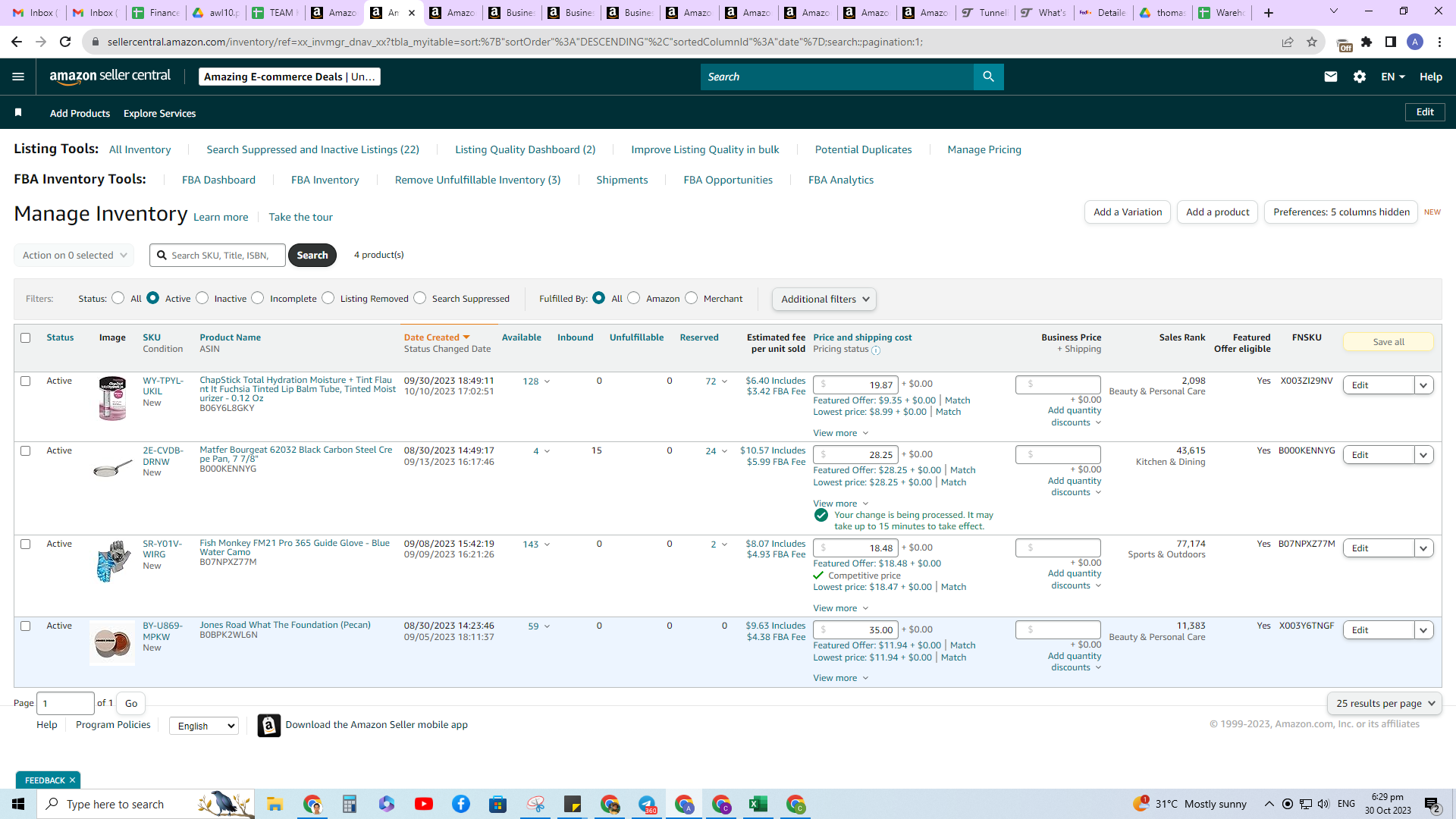This screenshot has width=1456, height=819.
Task: Expand the Additional filters dropdown
Action: click(824, 299)
